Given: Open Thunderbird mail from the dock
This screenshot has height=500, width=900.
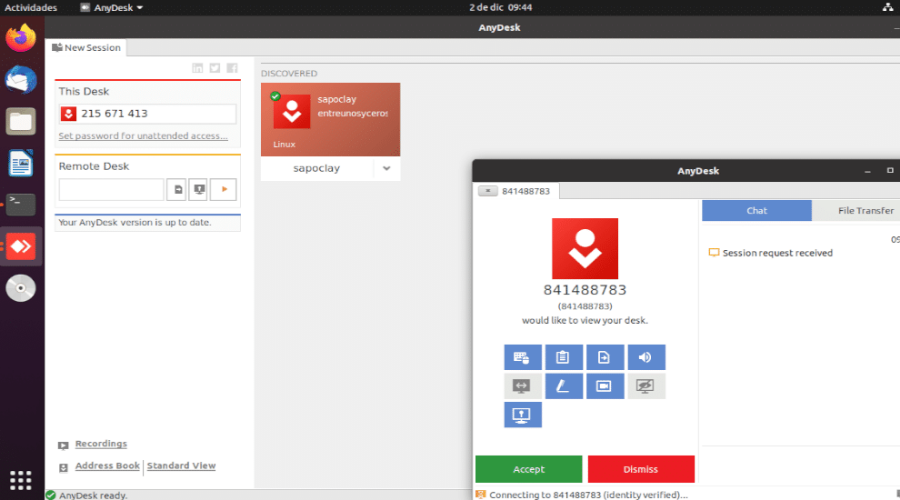Looking at the screenshot, I should click(x=21, y=80).
